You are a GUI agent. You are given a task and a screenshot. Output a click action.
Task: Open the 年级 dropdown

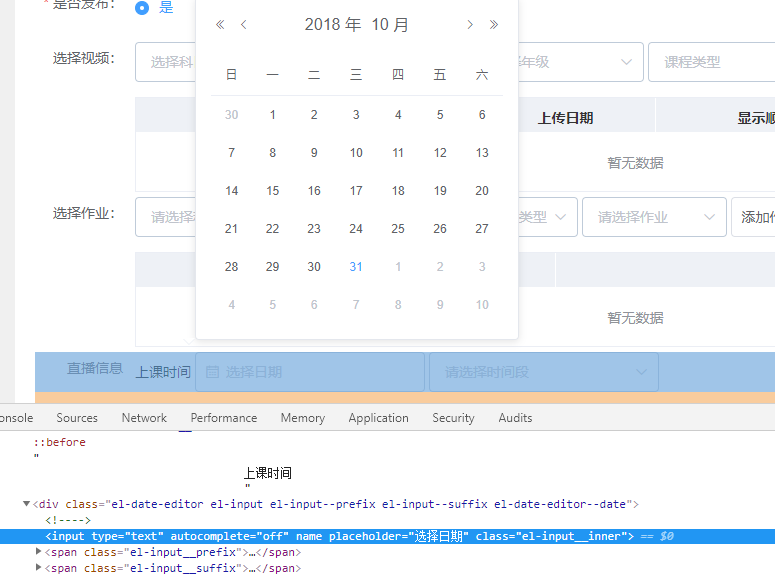point(580,62)
